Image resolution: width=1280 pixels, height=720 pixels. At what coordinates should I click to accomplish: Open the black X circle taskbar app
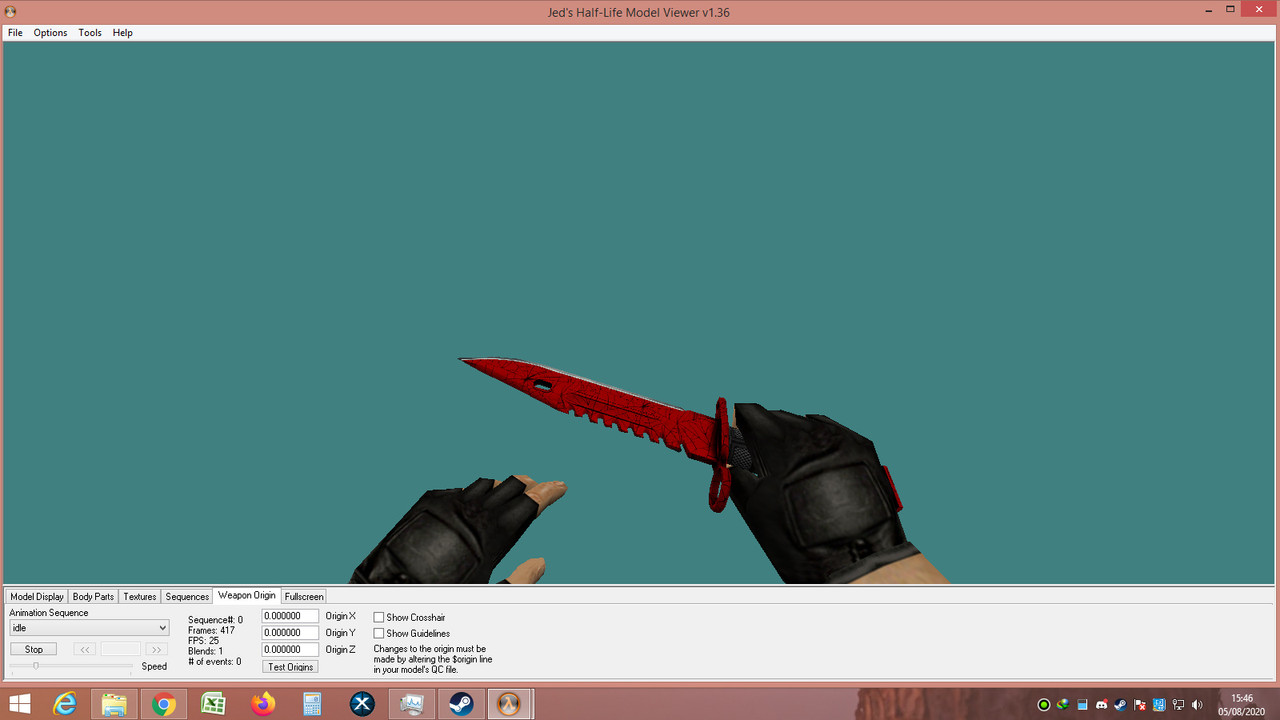[362, 704]
